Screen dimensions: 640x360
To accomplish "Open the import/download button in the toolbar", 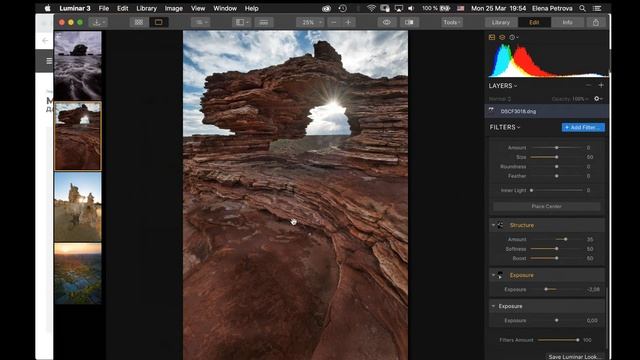I will (98, 22).
